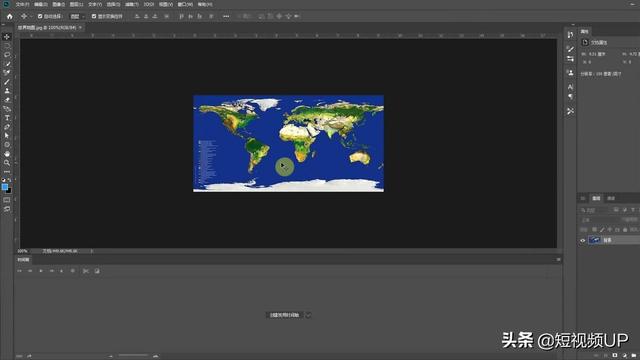
Task: Swap foreground and background colors
Action: click(9, 180)
